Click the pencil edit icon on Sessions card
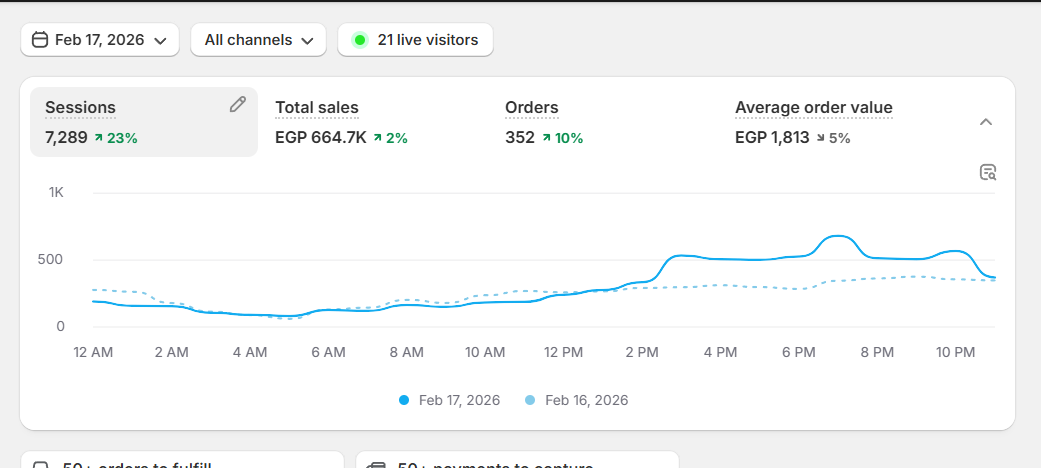Image resolution: width=1041 pixels, height=468 pixels. pyautogui.click(x=237, y=104)
